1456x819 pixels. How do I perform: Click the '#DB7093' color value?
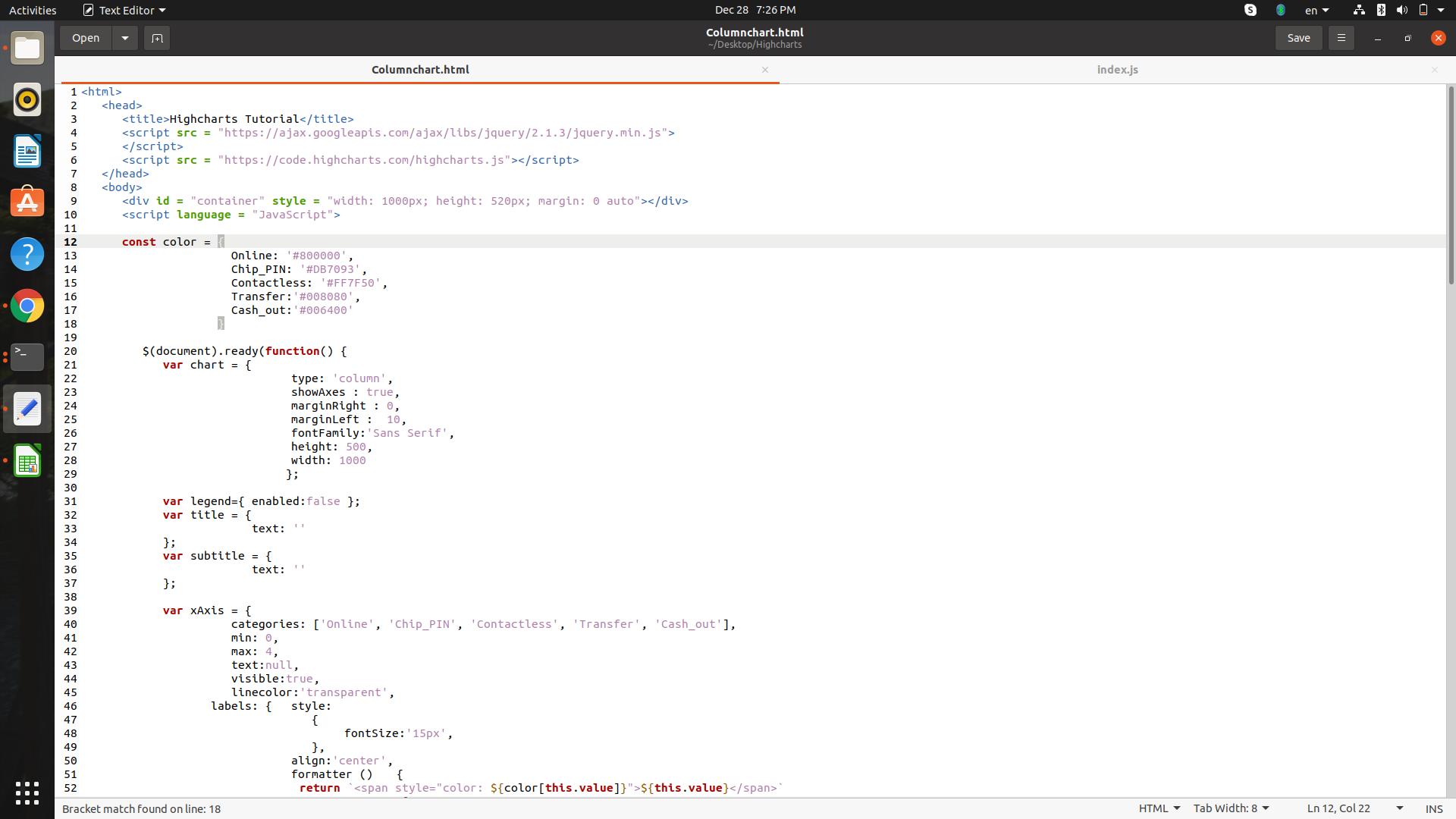[x=330, y=269]
